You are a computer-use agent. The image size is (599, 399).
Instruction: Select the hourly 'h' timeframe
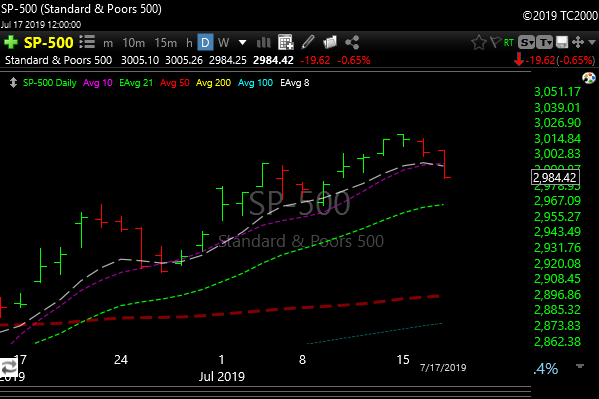189,43
